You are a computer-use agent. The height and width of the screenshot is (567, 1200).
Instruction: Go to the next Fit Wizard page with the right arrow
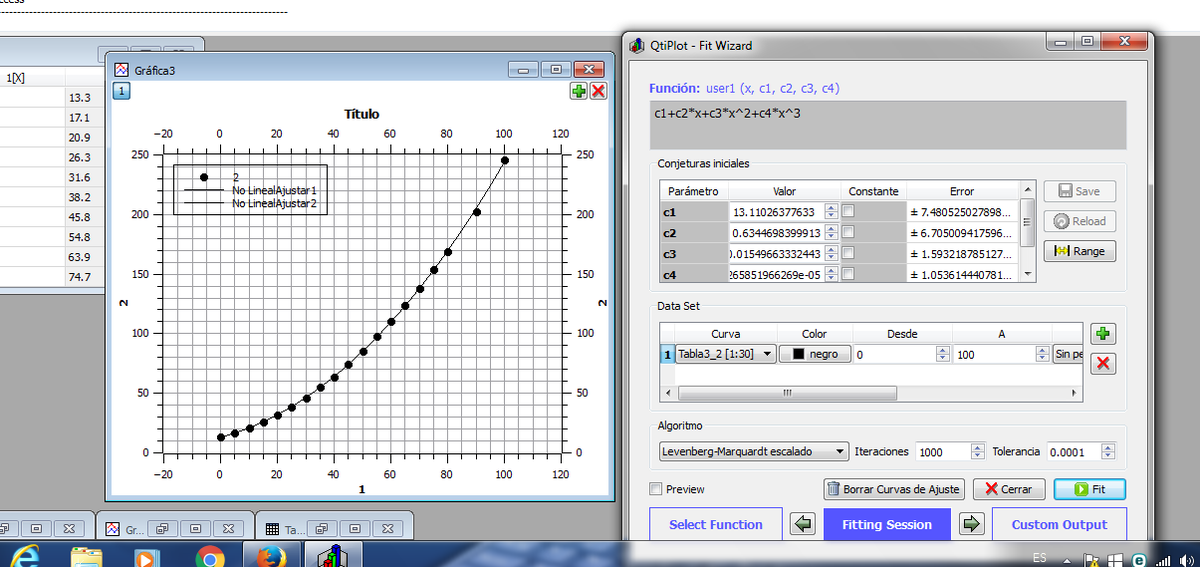972,524
